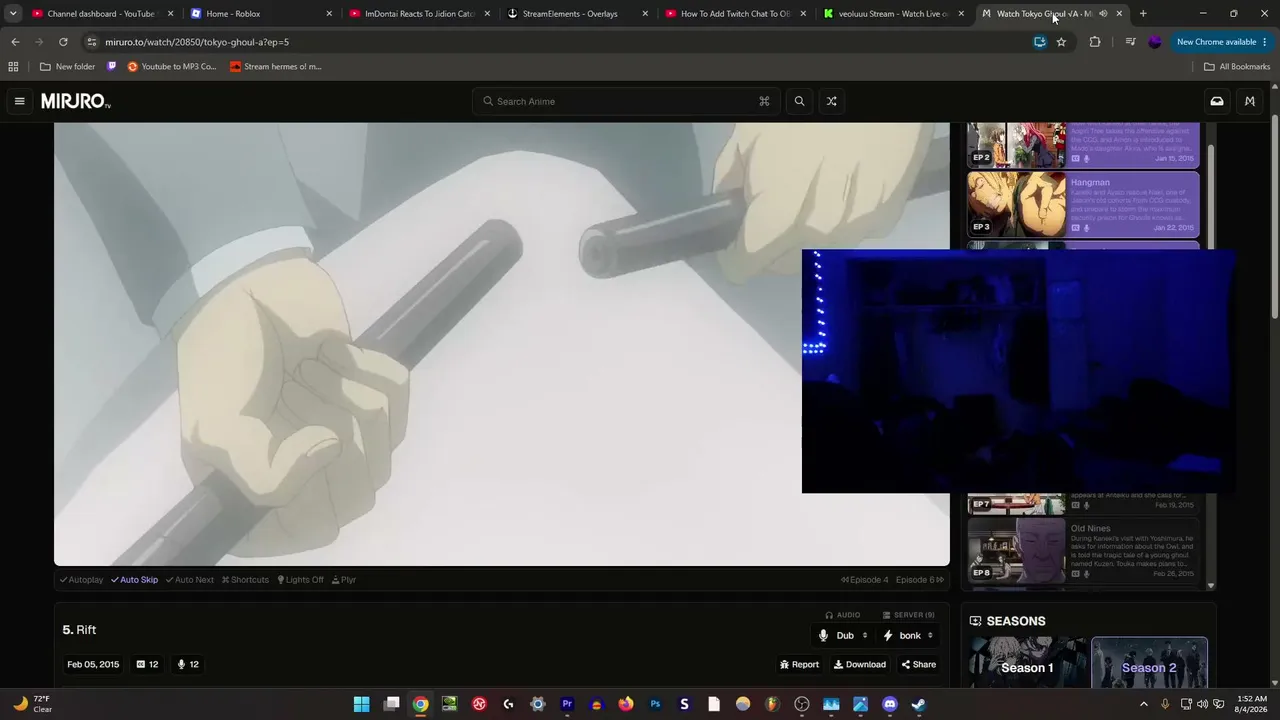Select the Hangman episode 3 card
Screen dimensions: 1280x720
(1083, 204)
